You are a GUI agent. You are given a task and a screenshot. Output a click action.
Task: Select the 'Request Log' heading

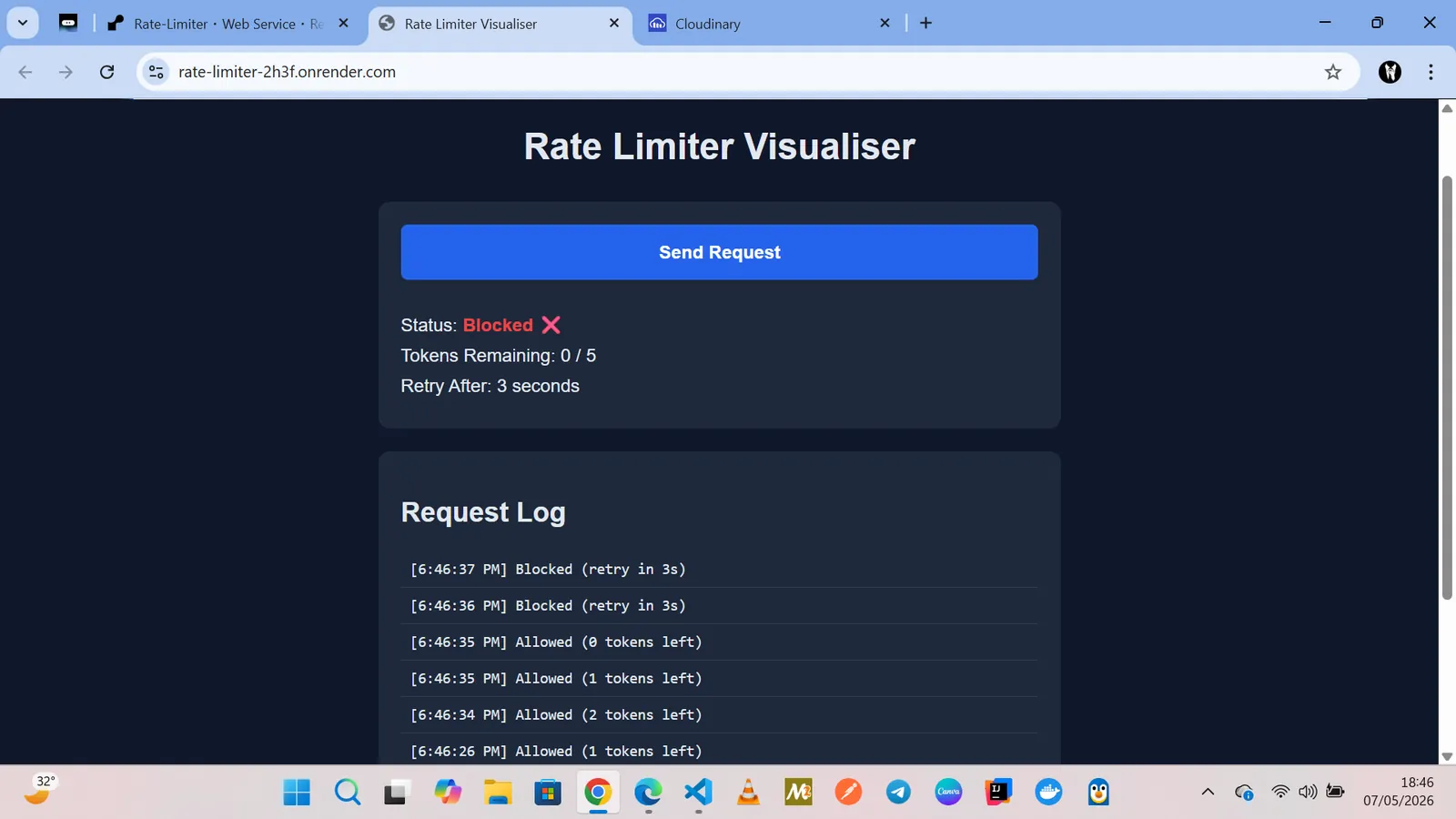coord(483,512)
